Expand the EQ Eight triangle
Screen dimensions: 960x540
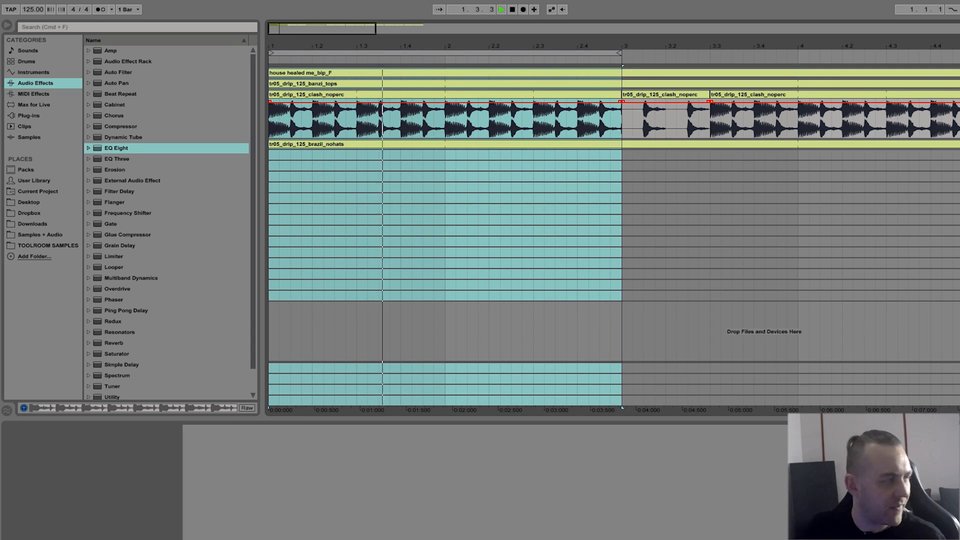(88, 148)
